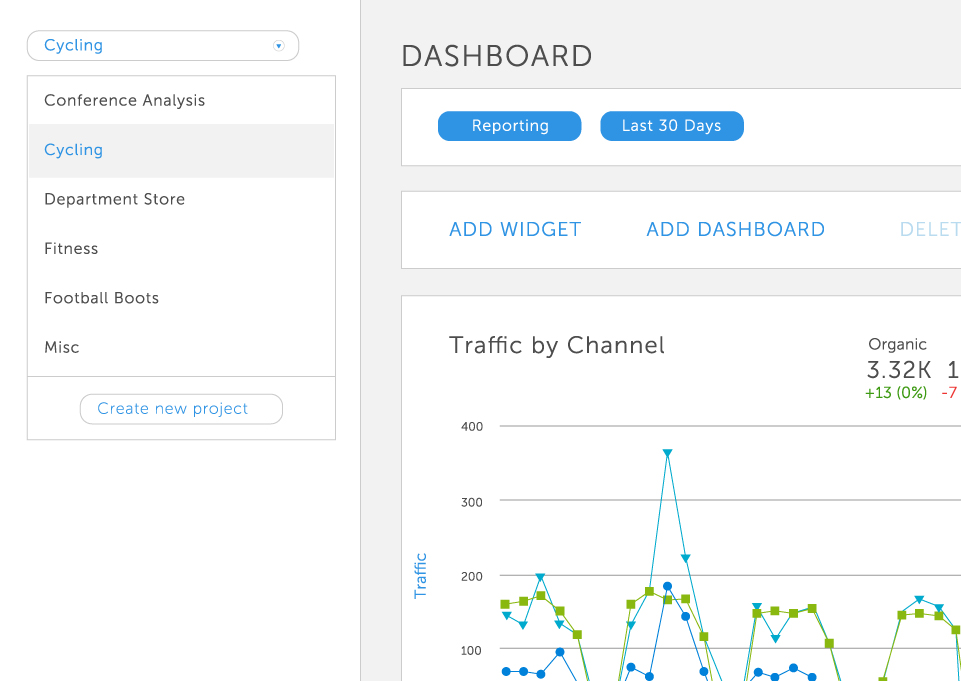Click Create new project button
Screen dimensions: 961x681
click(x=181, y=409)
